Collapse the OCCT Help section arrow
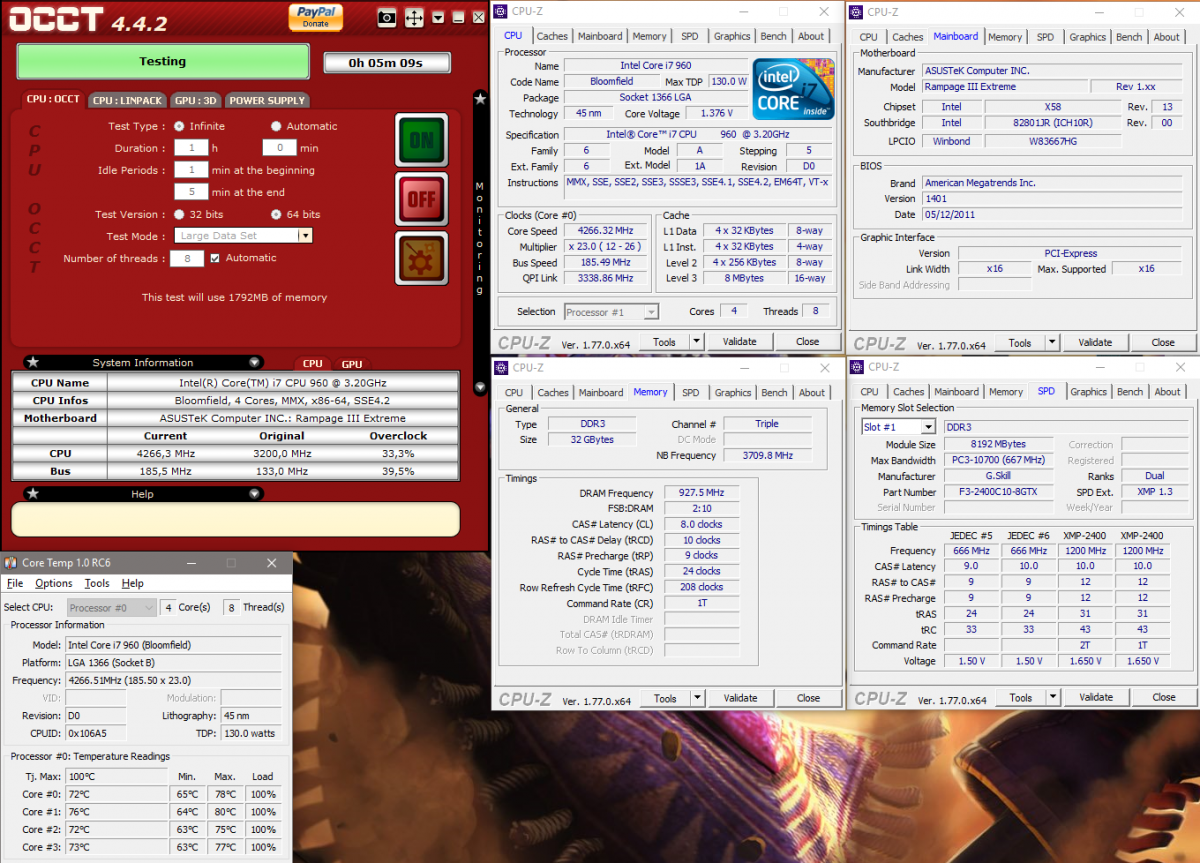Screen dimensions: 1200x863 (x=255, y=494)
